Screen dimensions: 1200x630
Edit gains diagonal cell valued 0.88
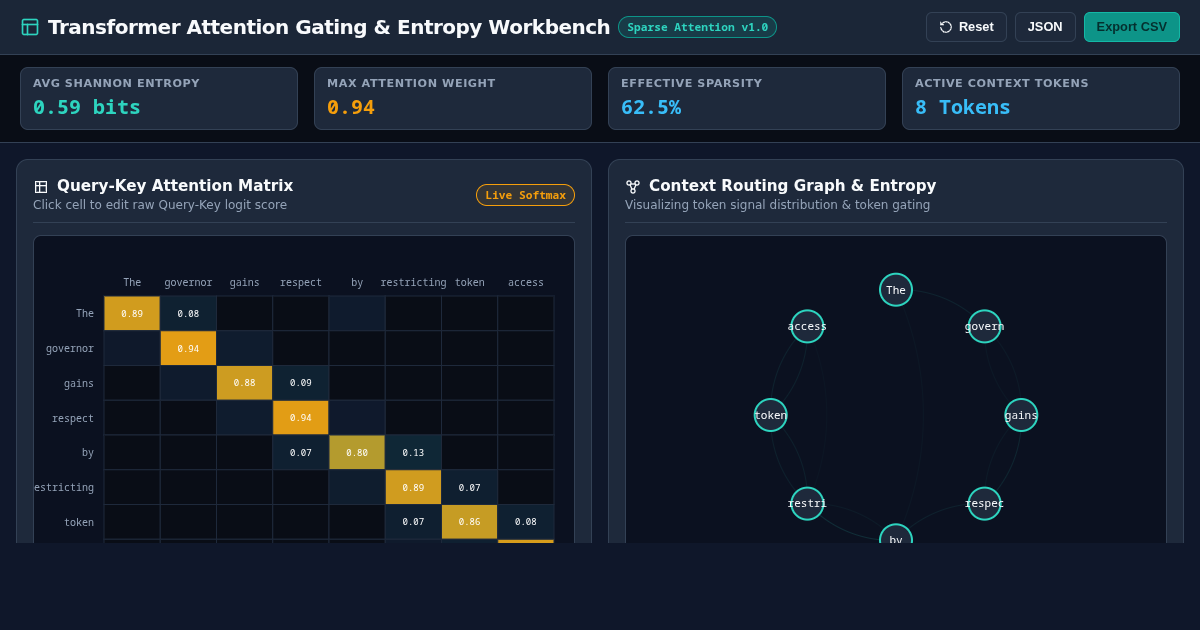coord(244,383)
